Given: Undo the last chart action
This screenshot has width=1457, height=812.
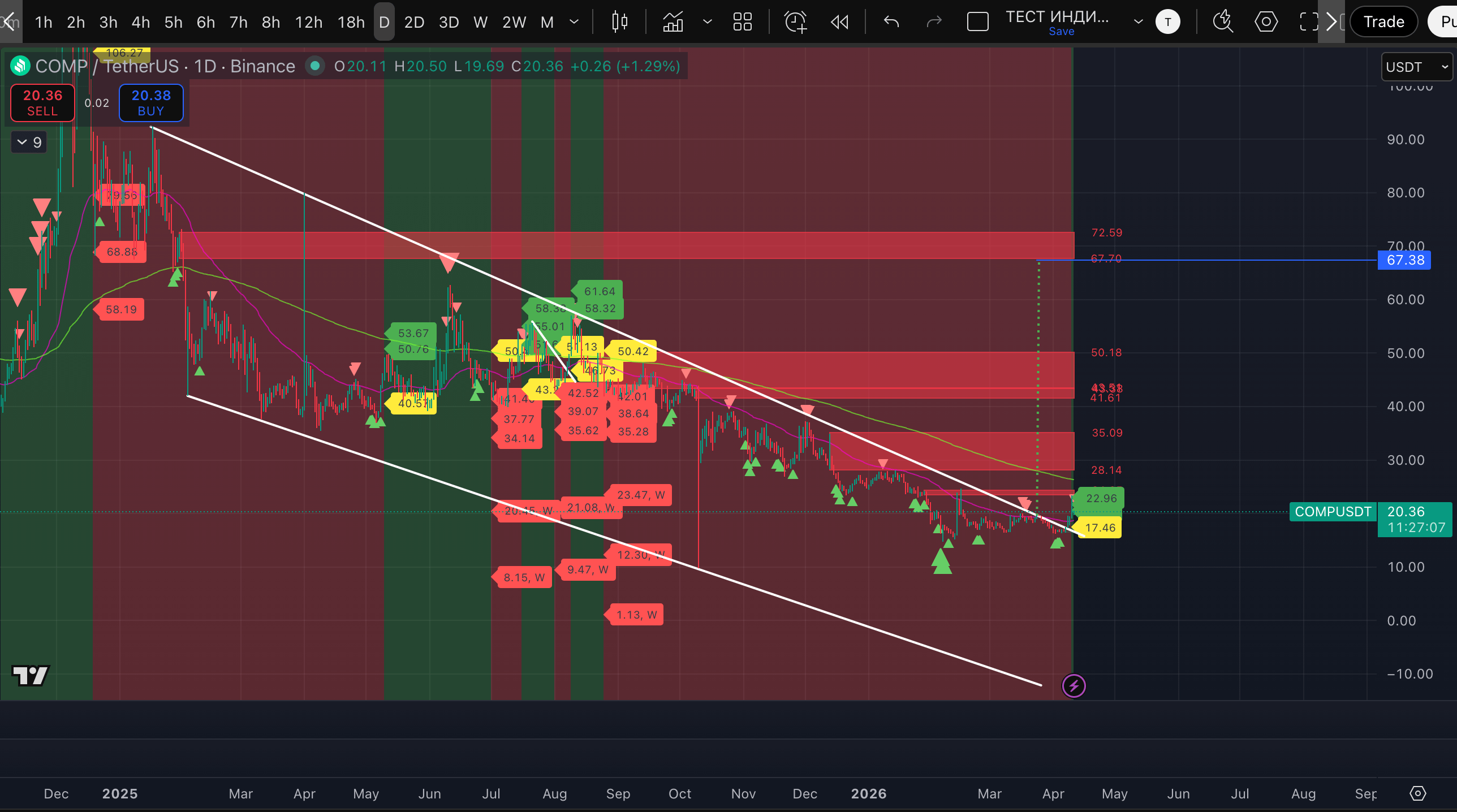Looking at the screenshot, I should click(891, 22).
